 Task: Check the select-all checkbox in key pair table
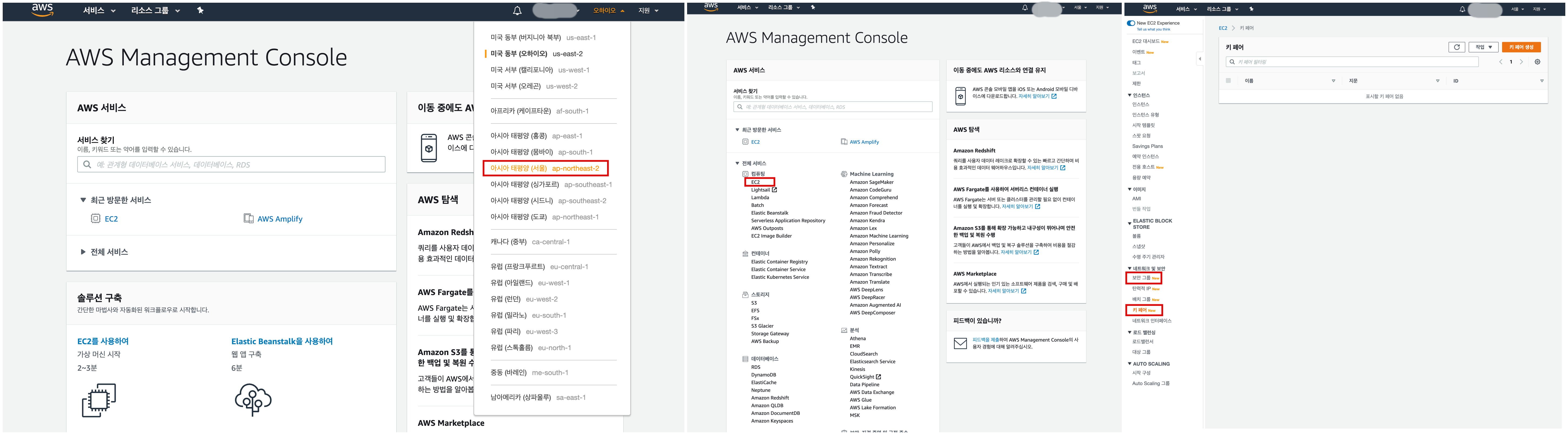pos(1228,81)
